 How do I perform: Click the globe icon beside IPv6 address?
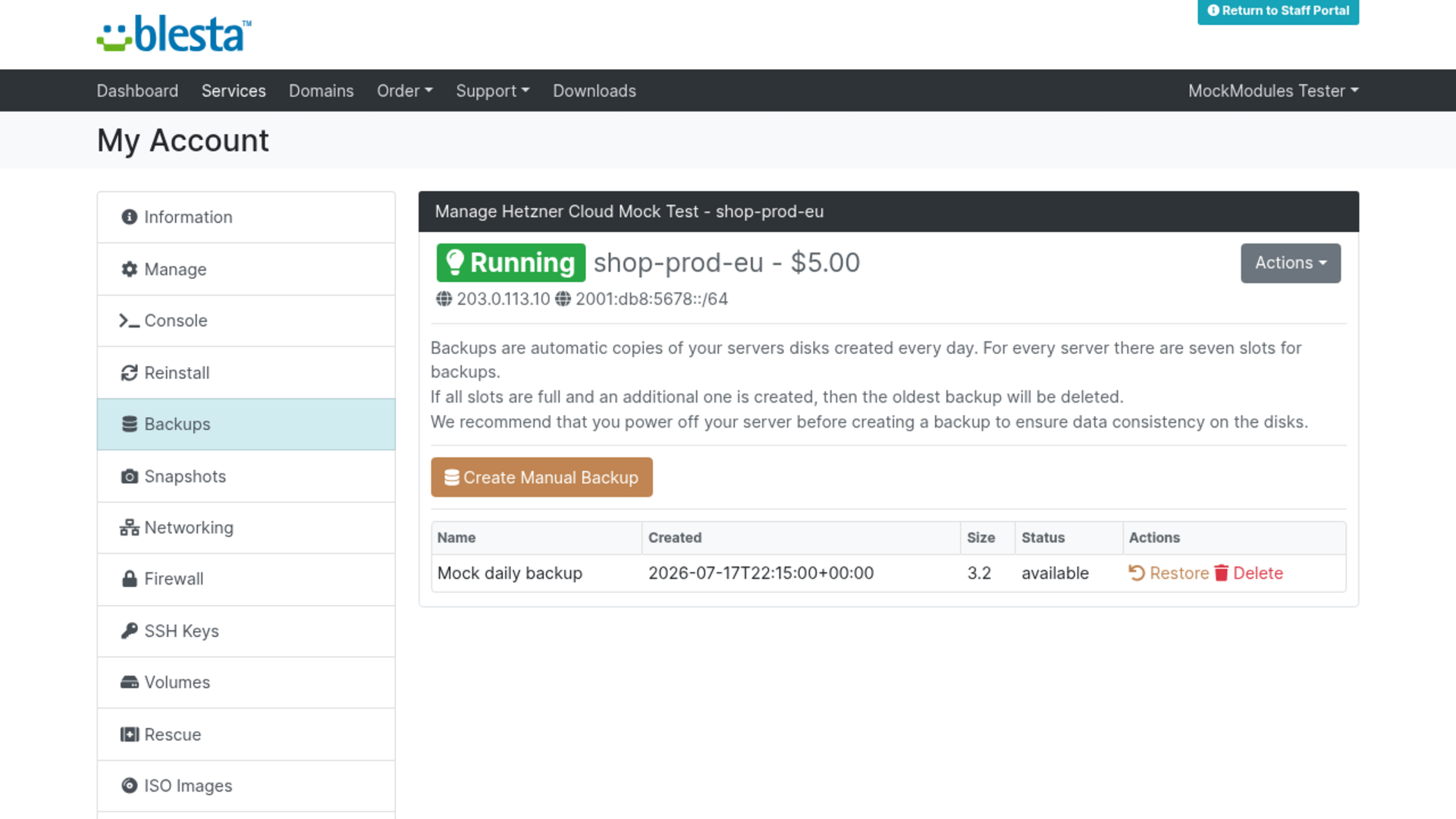563,300
